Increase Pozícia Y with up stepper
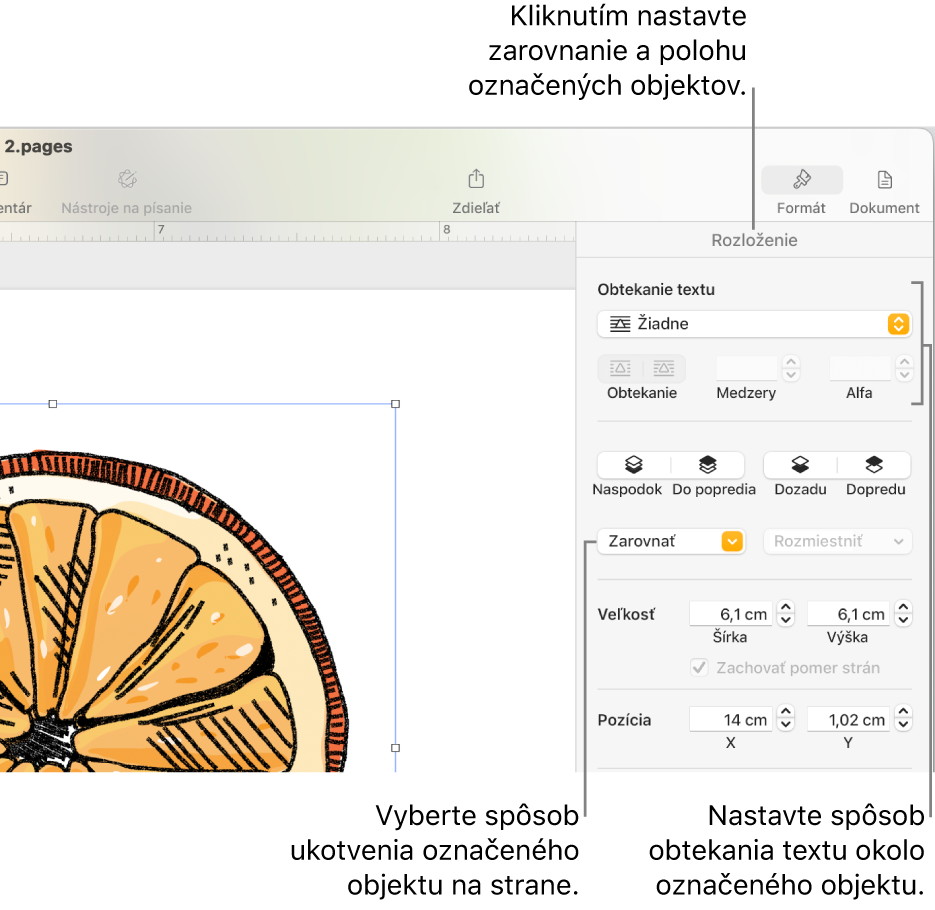This screenshot has height=910, width=935. tap(903, 713)
